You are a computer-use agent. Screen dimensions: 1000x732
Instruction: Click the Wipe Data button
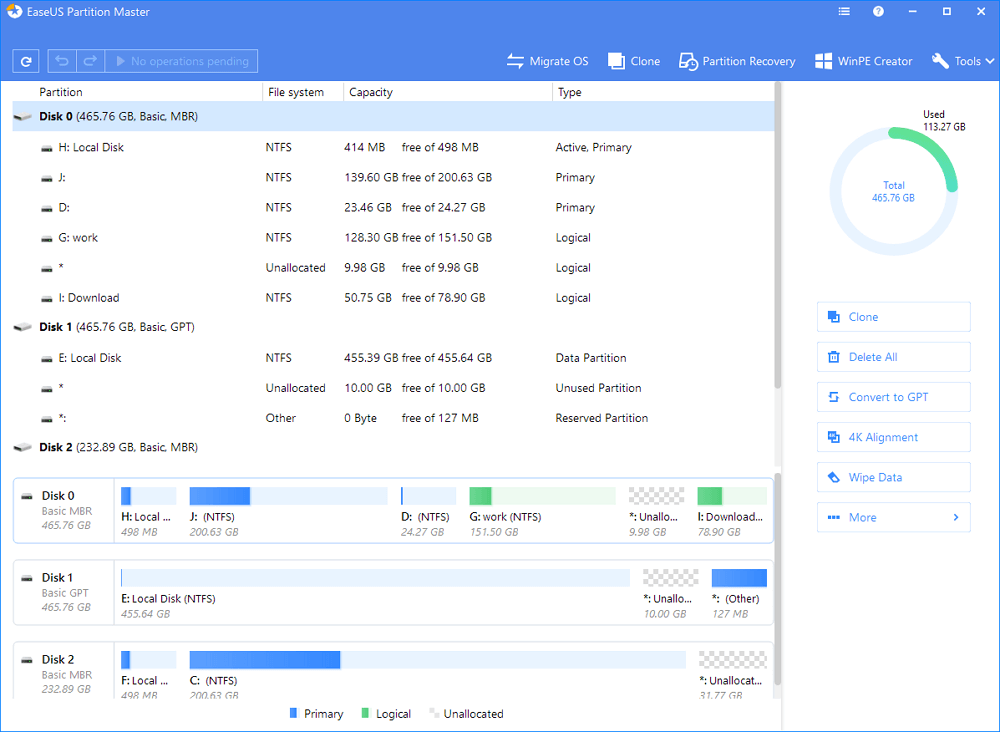893,478
